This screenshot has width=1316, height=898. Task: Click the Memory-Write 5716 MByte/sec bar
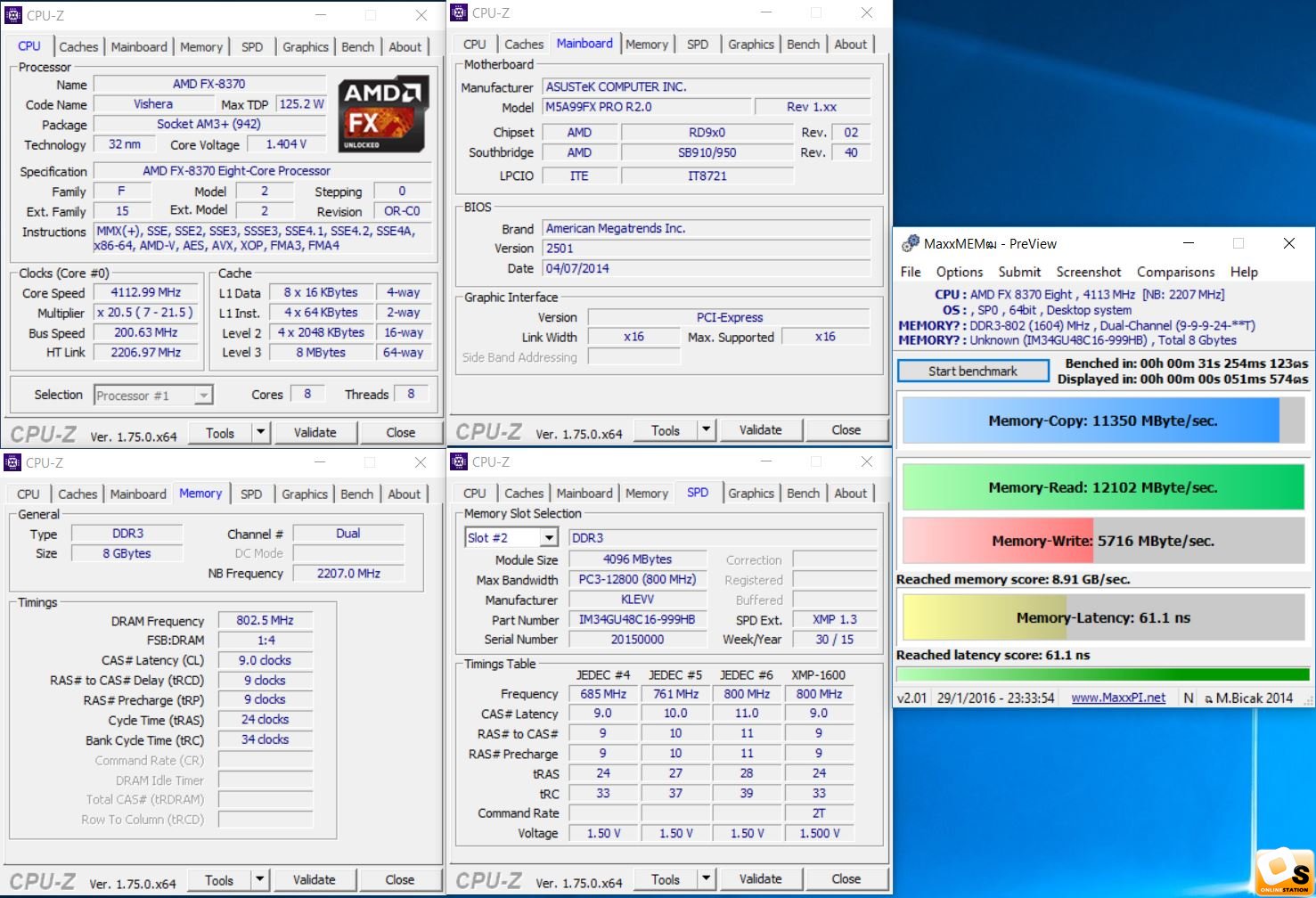1103,541
